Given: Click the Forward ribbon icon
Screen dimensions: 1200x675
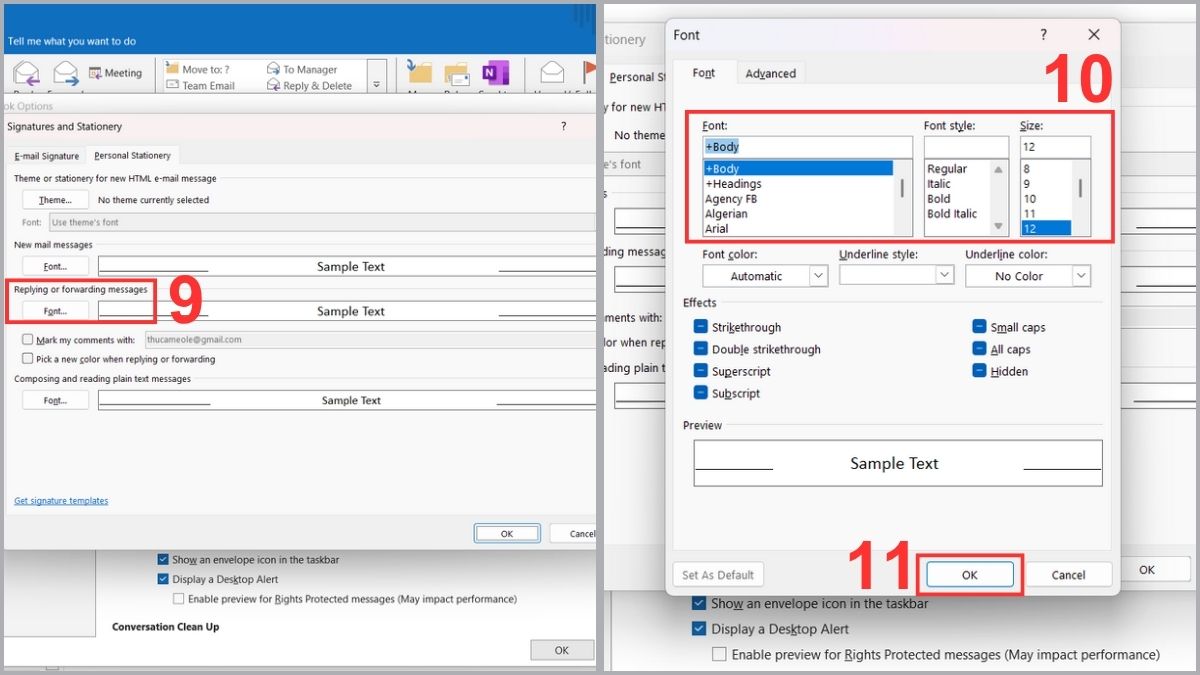Looking at the screenshot, I should [x=66, y=74].
